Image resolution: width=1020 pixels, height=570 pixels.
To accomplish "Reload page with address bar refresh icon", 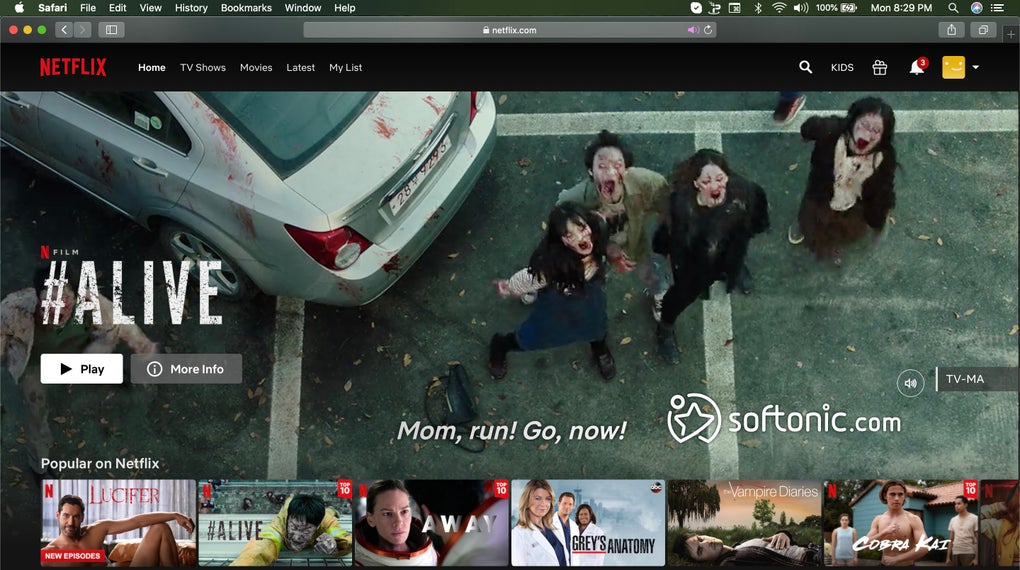I will (x=708, y=30).
